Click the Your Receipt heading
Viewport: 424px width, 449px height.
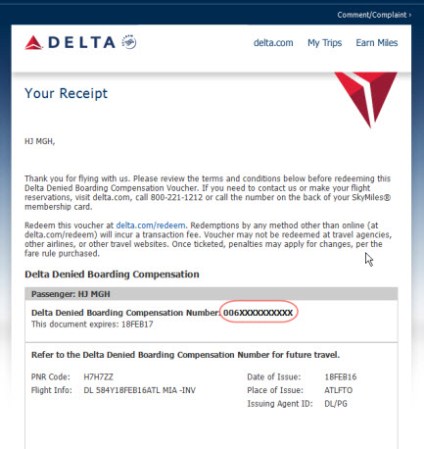(66, 93)
